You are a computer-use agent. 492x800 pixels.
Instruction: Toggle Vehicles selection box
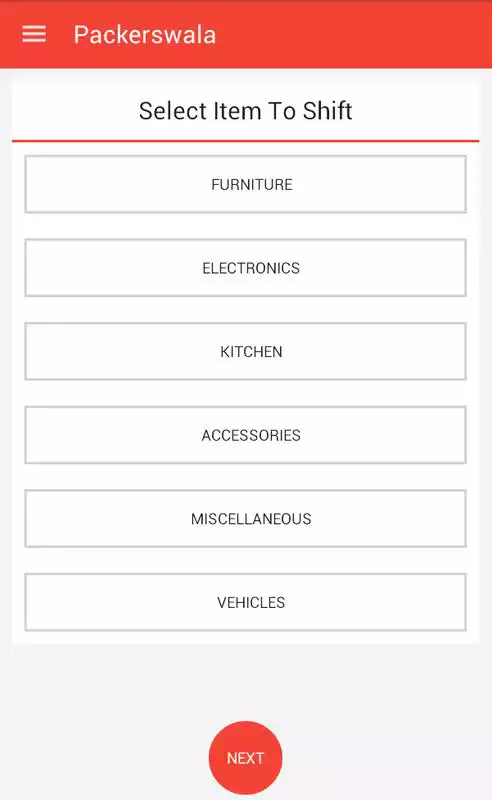245,603
